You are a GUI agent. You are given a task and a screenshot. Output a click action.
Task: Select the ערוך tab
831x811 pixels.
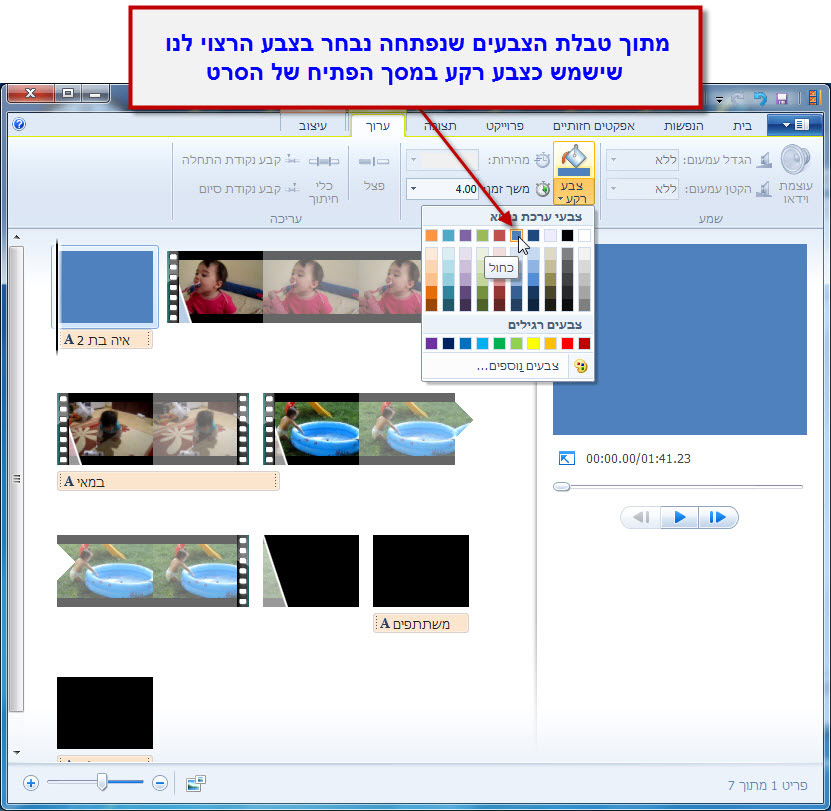tap(378, 126)
